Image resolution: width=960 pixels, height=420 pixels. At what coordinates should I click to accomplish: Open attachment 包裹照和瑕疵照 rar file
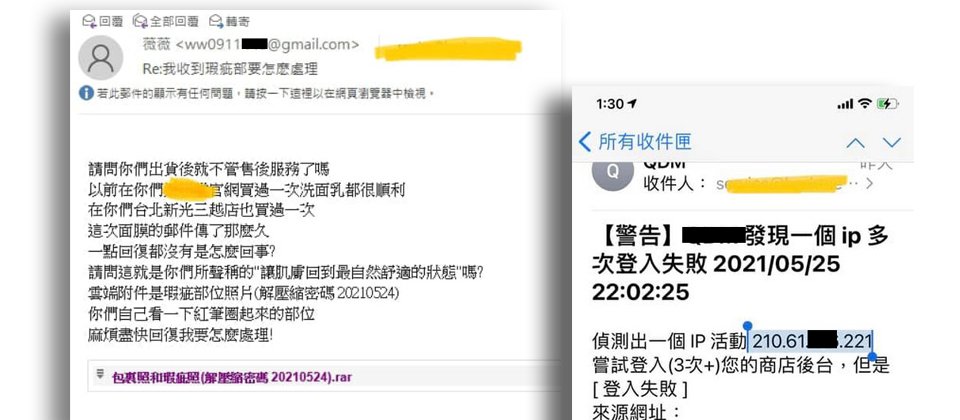click(232, 377)
